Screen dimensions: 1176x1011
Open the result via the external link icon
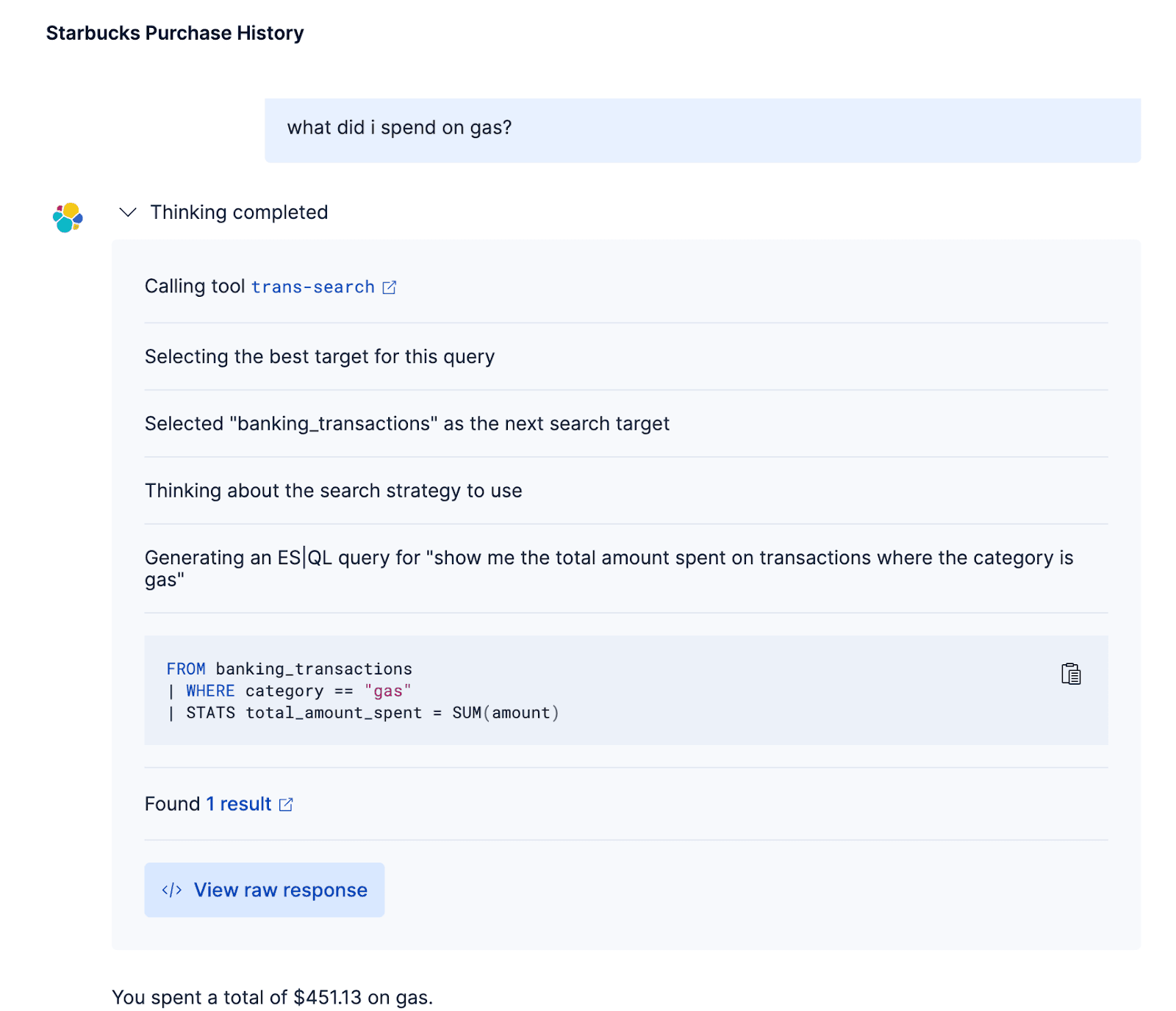pos(286,805)
